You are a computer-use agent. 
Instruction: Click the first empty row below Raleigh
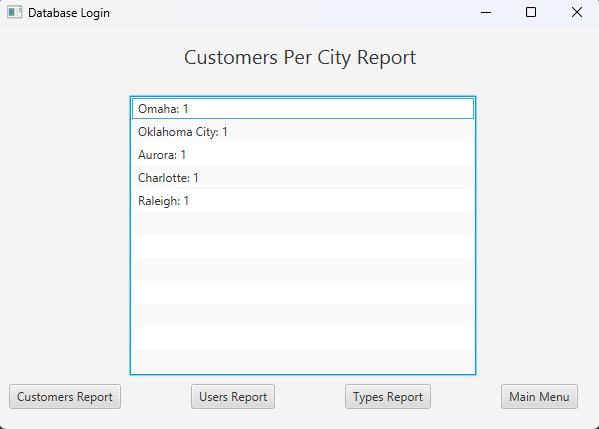[303, 223]
